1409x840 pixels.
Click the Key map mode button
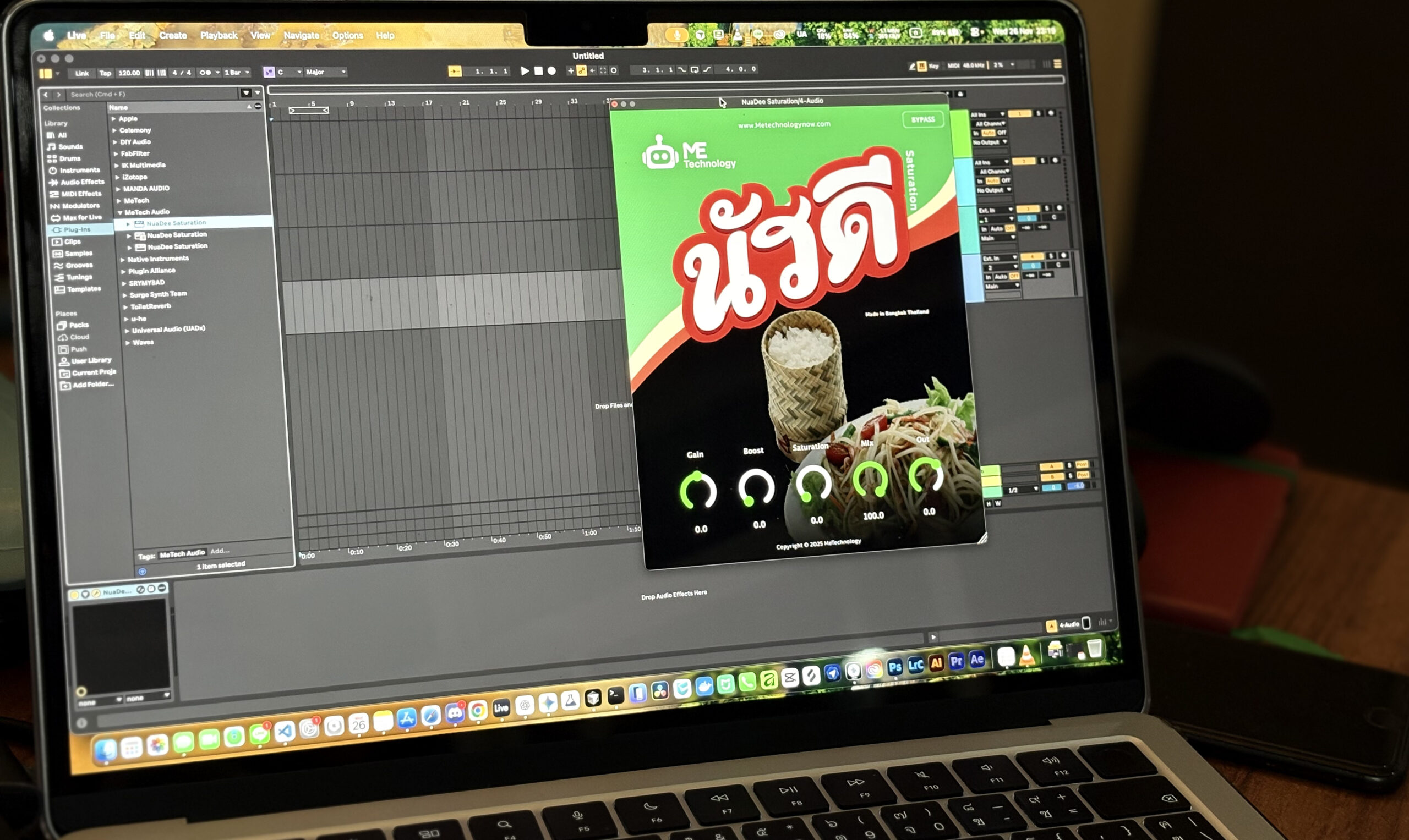pyautogui.click(x=934, y=66)
